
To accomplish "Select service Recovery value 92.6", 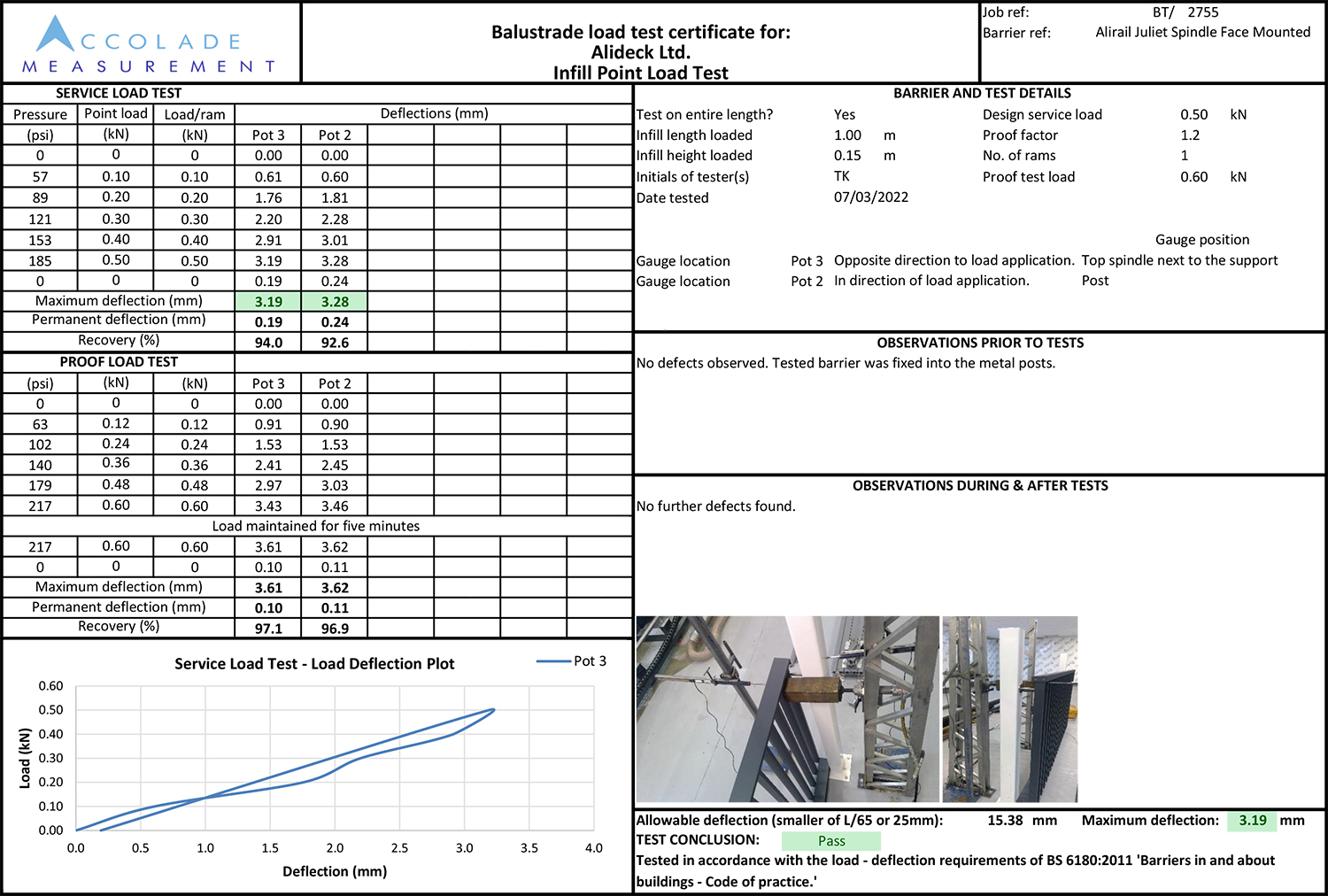I will pyautogui.click(x=335, y=343).
